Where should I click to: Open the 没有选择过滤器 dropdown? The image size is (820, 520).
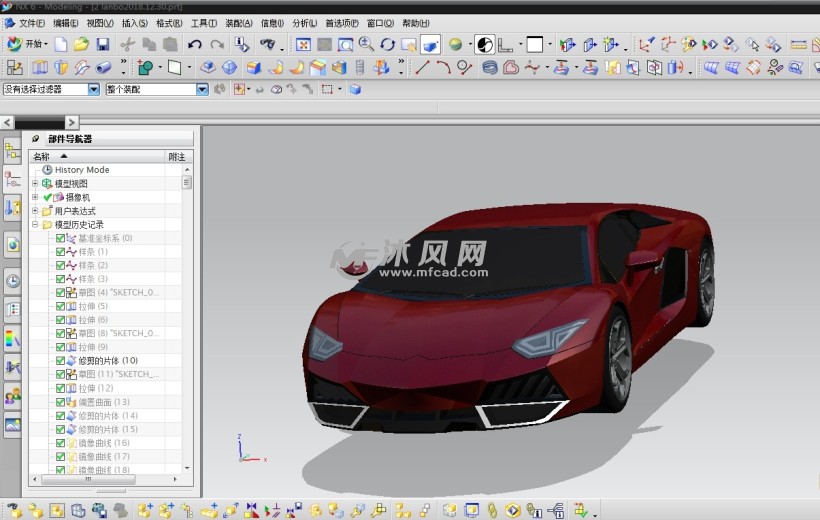pyautogui.click(x=94, y=89)
